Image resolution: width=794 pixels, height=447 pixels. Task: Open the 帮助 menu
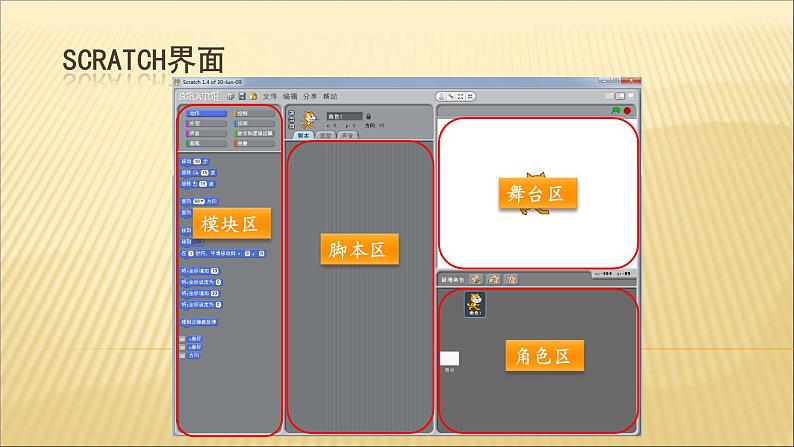click(x=330, y=96)
